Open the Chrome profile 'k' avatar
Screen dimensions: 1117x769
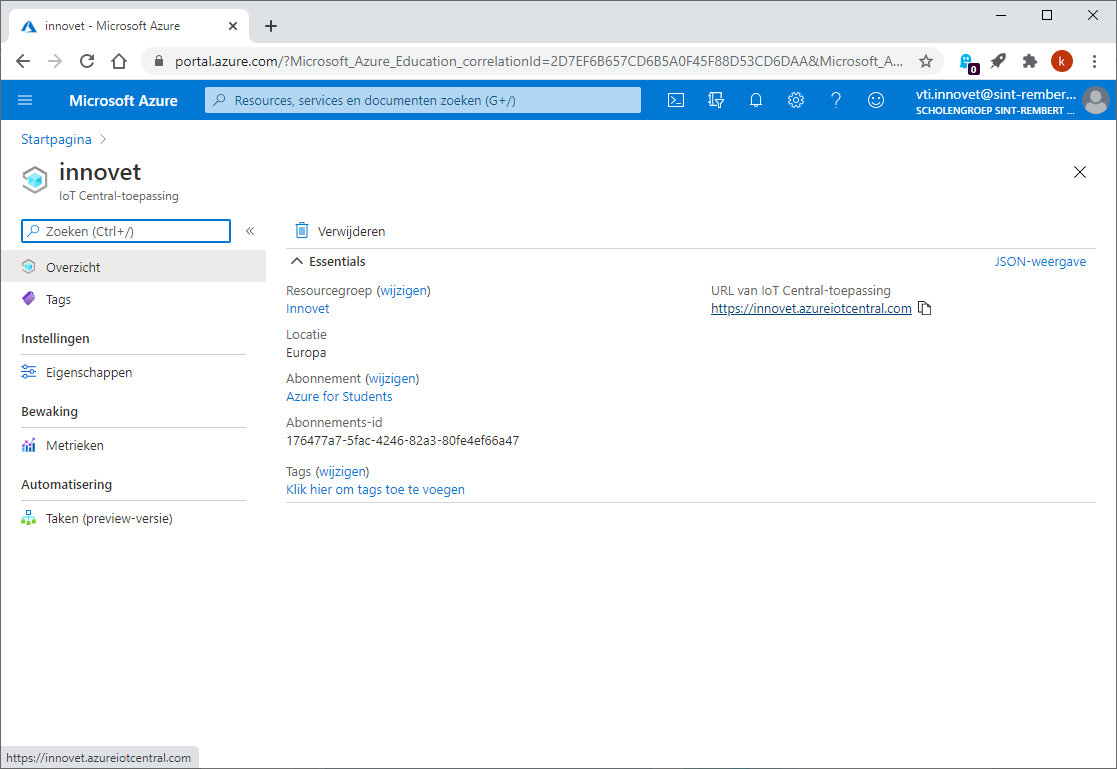click(1061, 61)
